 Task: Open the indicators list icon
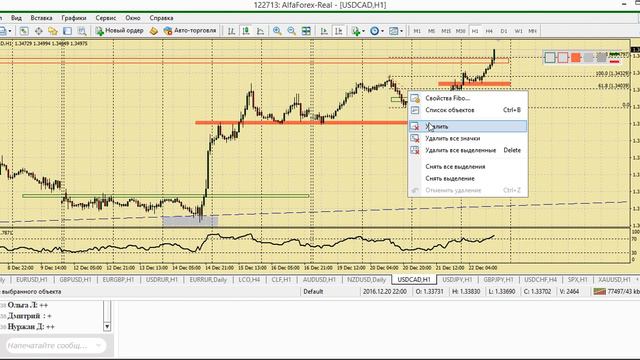point(356,31)
